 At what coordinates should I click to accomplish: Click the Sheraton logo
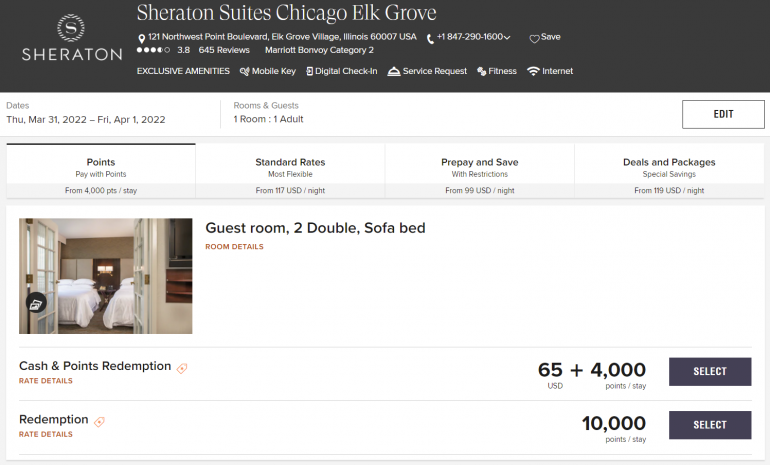(71, 38)
